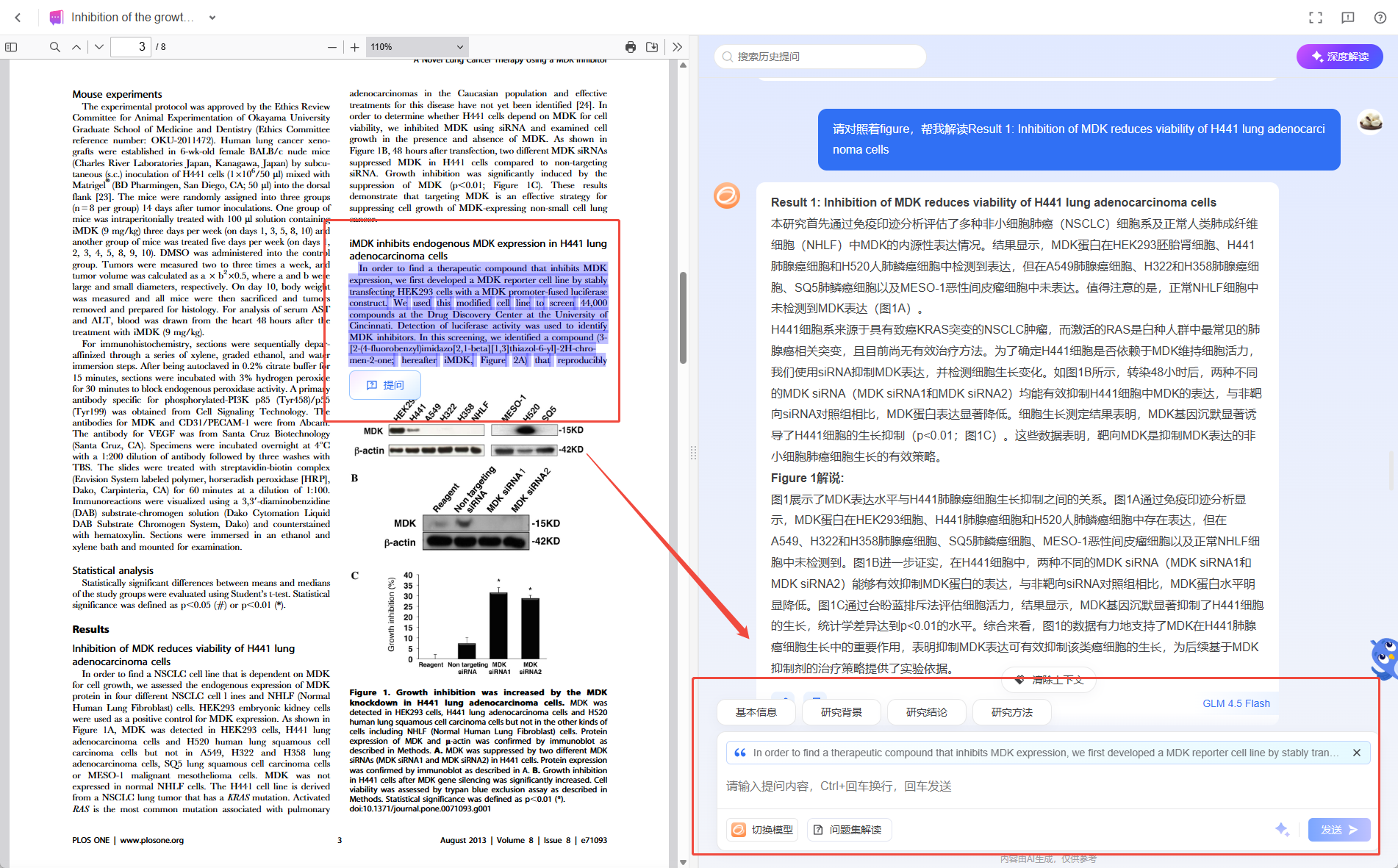
Task: Click the panel divider drag handle
Action: point(693,453)
